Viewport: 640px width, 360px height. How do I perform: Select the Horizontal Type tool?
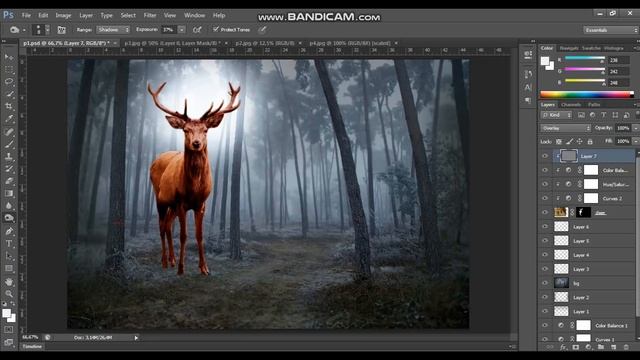tap(9, 244)
